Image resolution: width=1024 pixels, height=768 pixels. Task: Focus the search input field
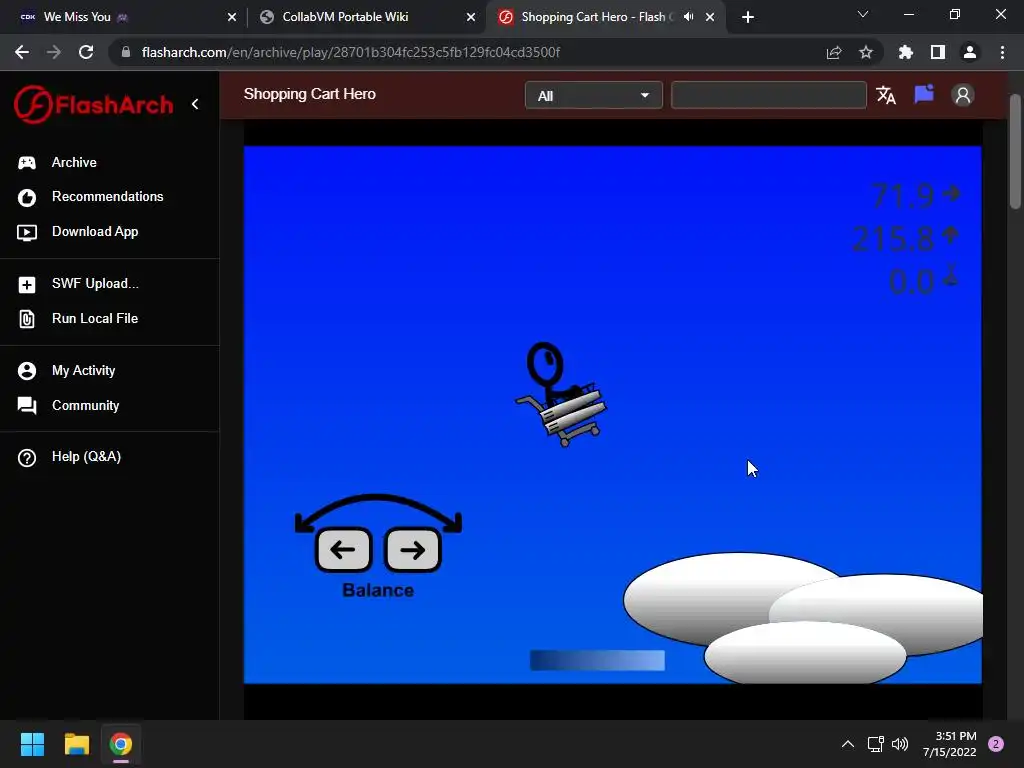[769, 95]
